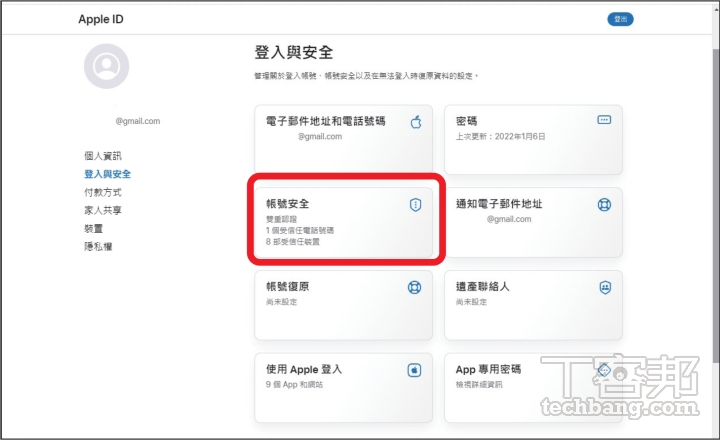This screenshot has width=720, height=440.
Task: Click the @gmail.com address under the avatar
Action: (x=138, y=121)
